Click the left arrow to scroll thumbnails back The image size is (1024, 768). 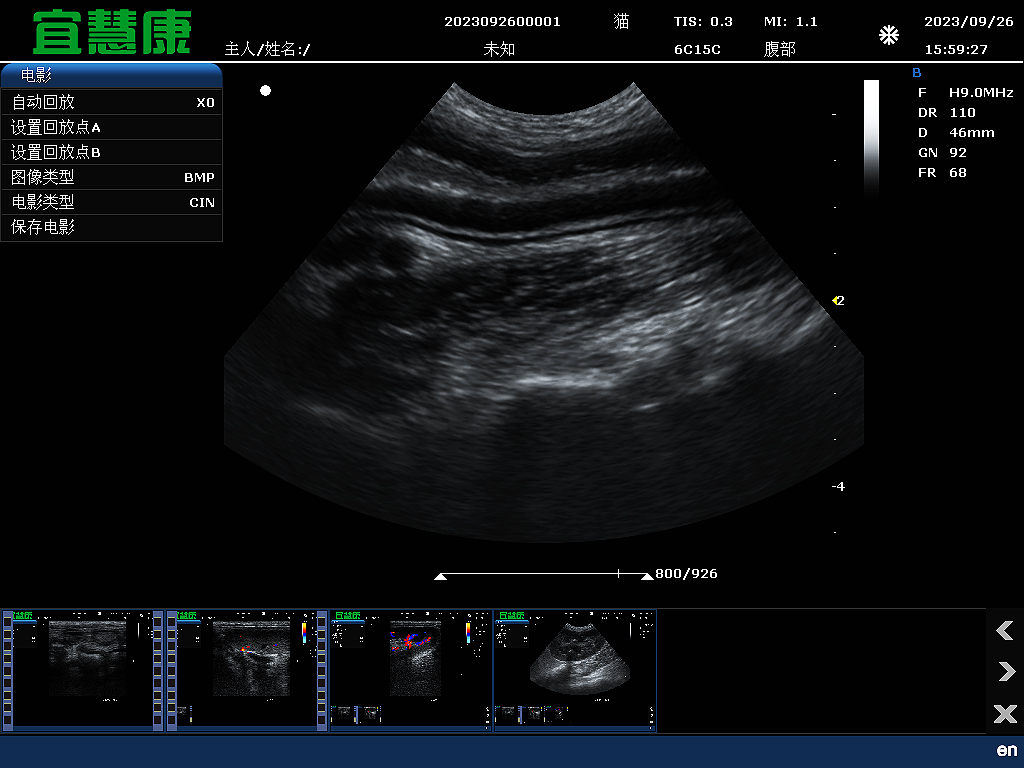click(1005, 630)
